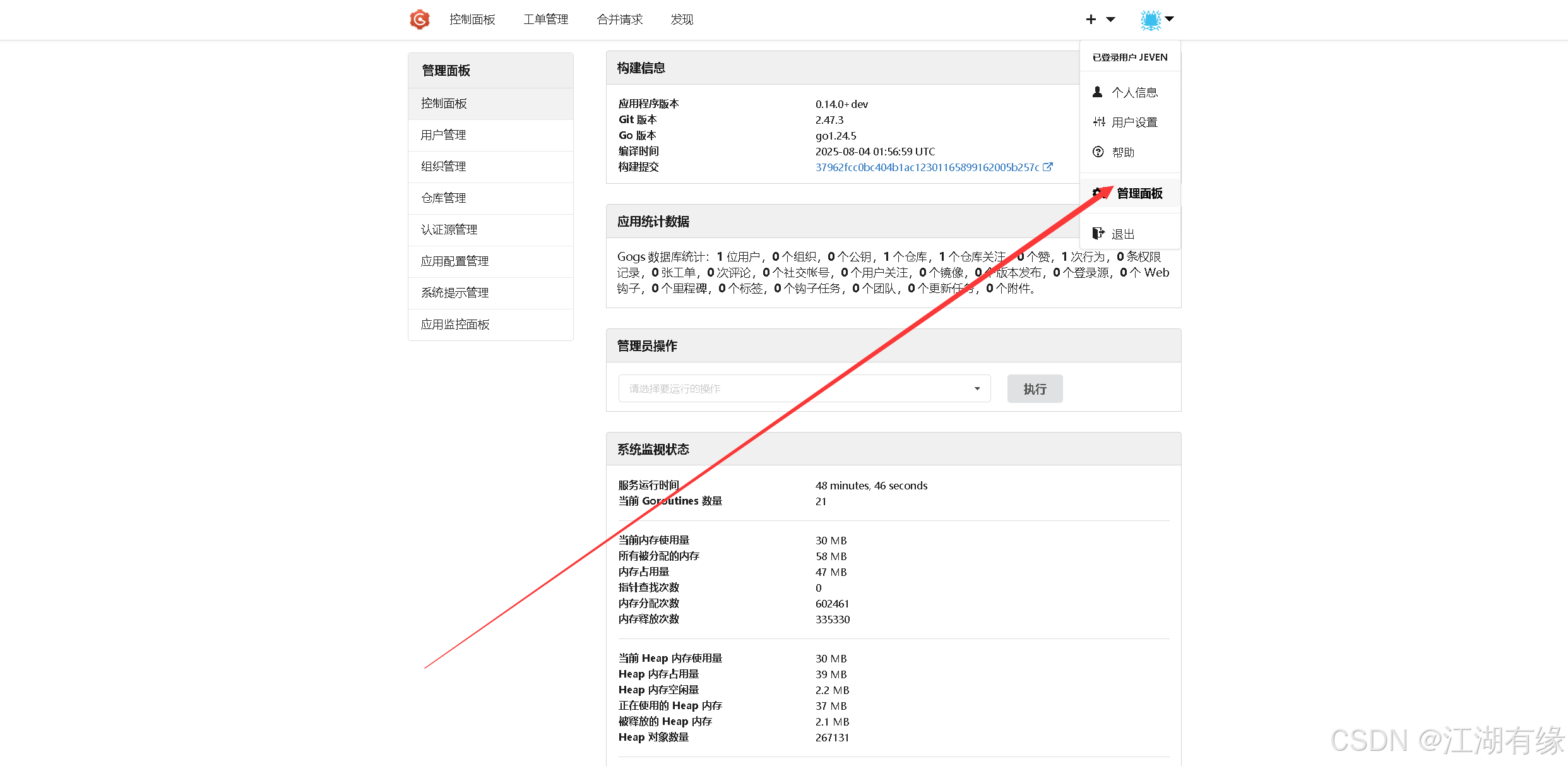The width and height of the screenshot is (1568, 766).
Task: Click the 执行 button
Action: point(1035,388)
